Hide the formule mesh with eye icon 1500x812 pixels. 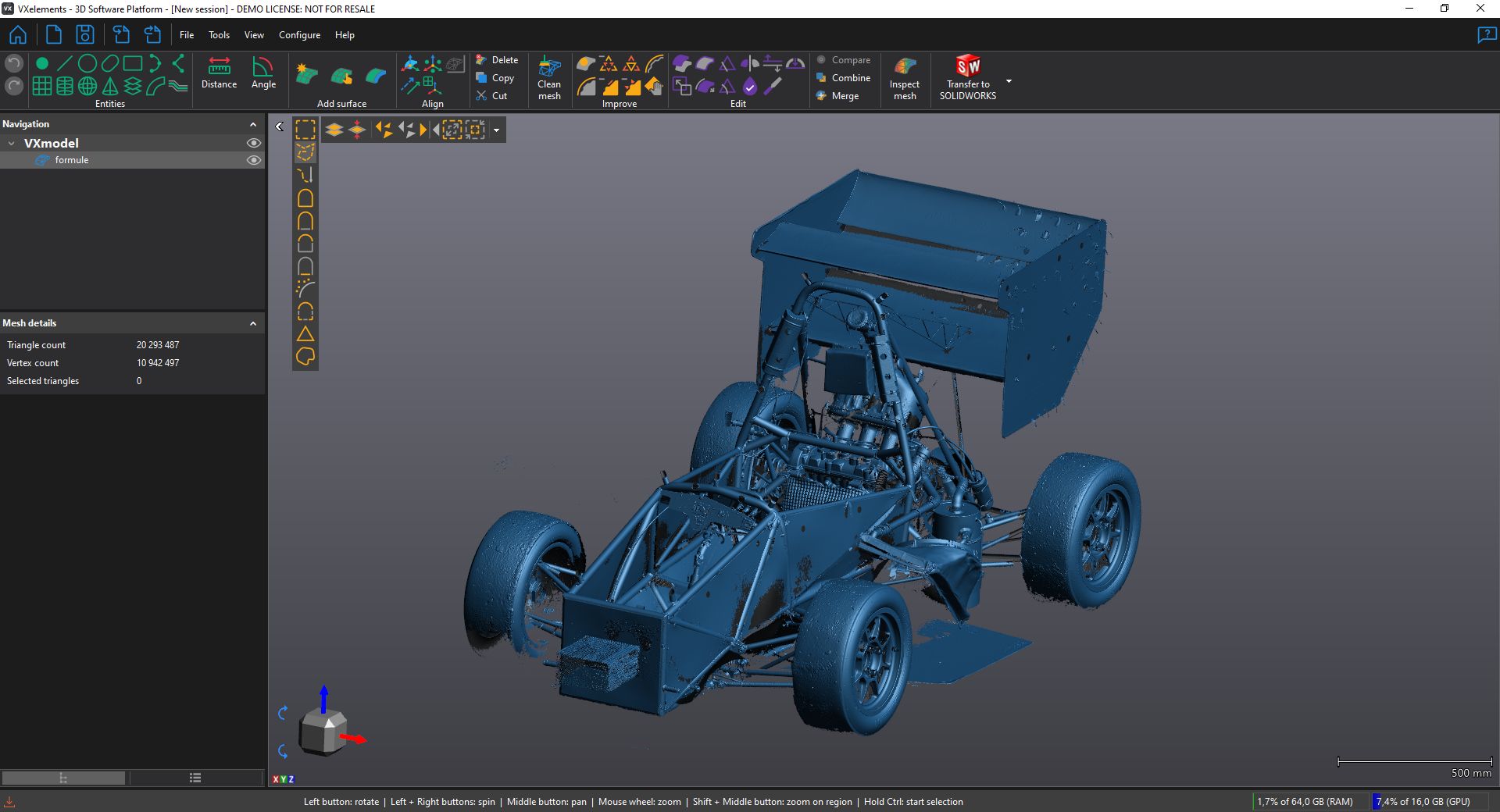(253, 160)
